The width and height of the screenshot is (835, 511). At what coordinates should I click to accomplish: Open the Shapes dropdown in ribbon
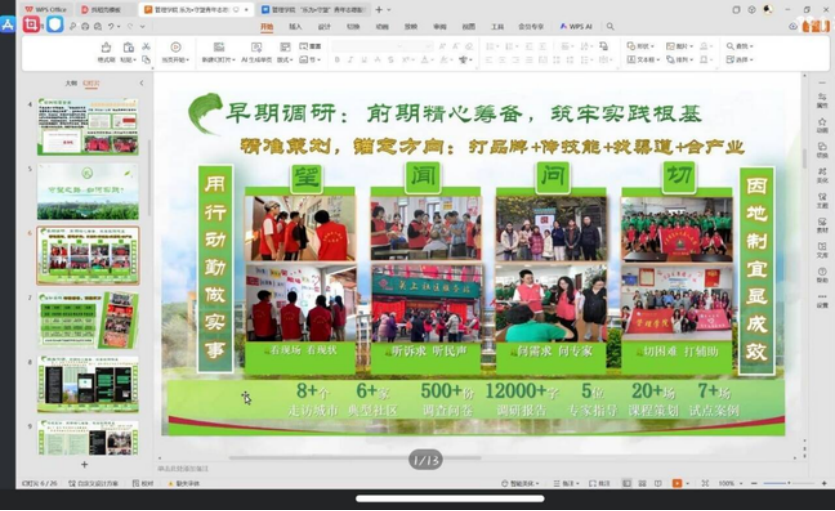pyautogui.click(x=641, y=46)
